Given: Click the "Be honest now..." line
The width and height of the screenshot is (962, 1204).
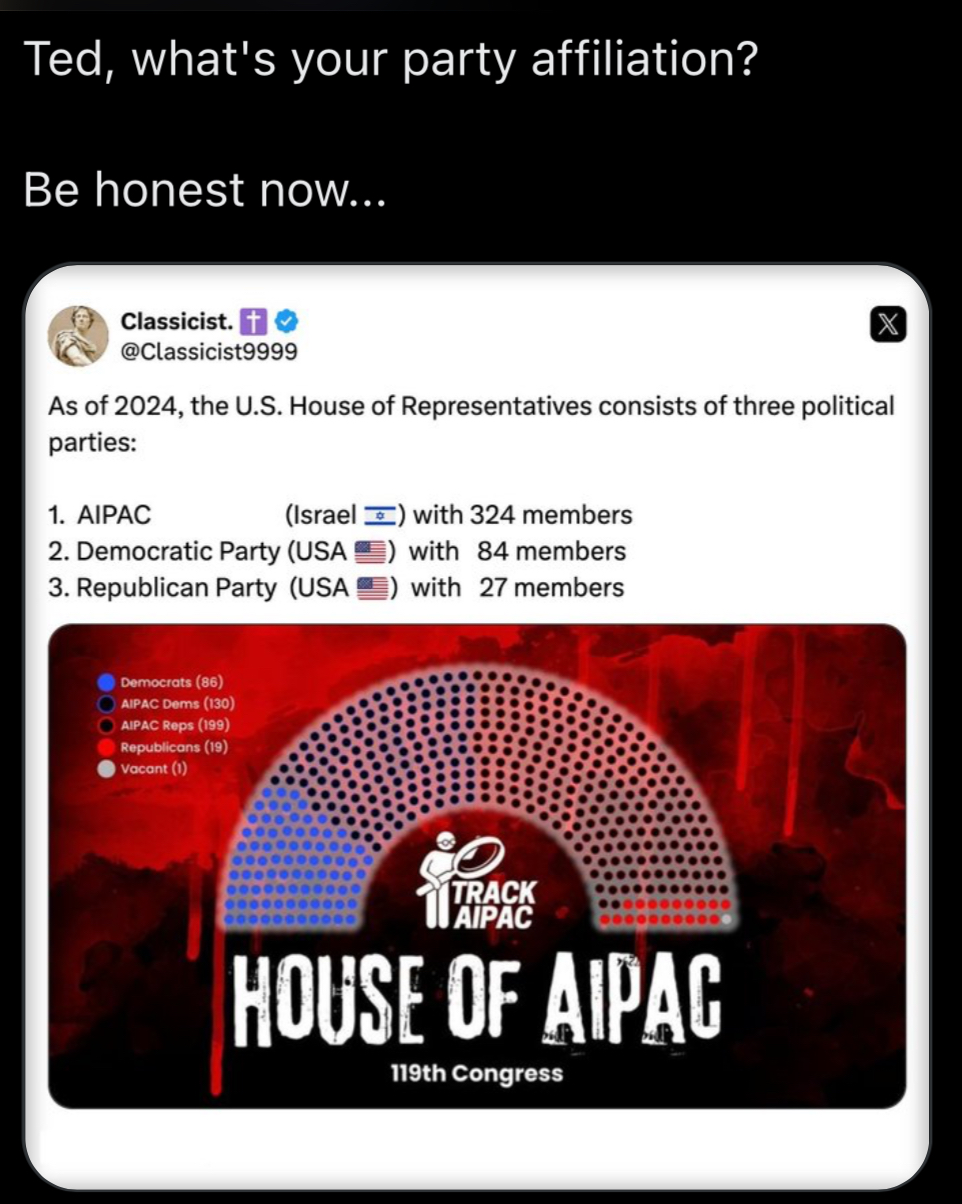Looking at the screenshot, I should 203,189.
